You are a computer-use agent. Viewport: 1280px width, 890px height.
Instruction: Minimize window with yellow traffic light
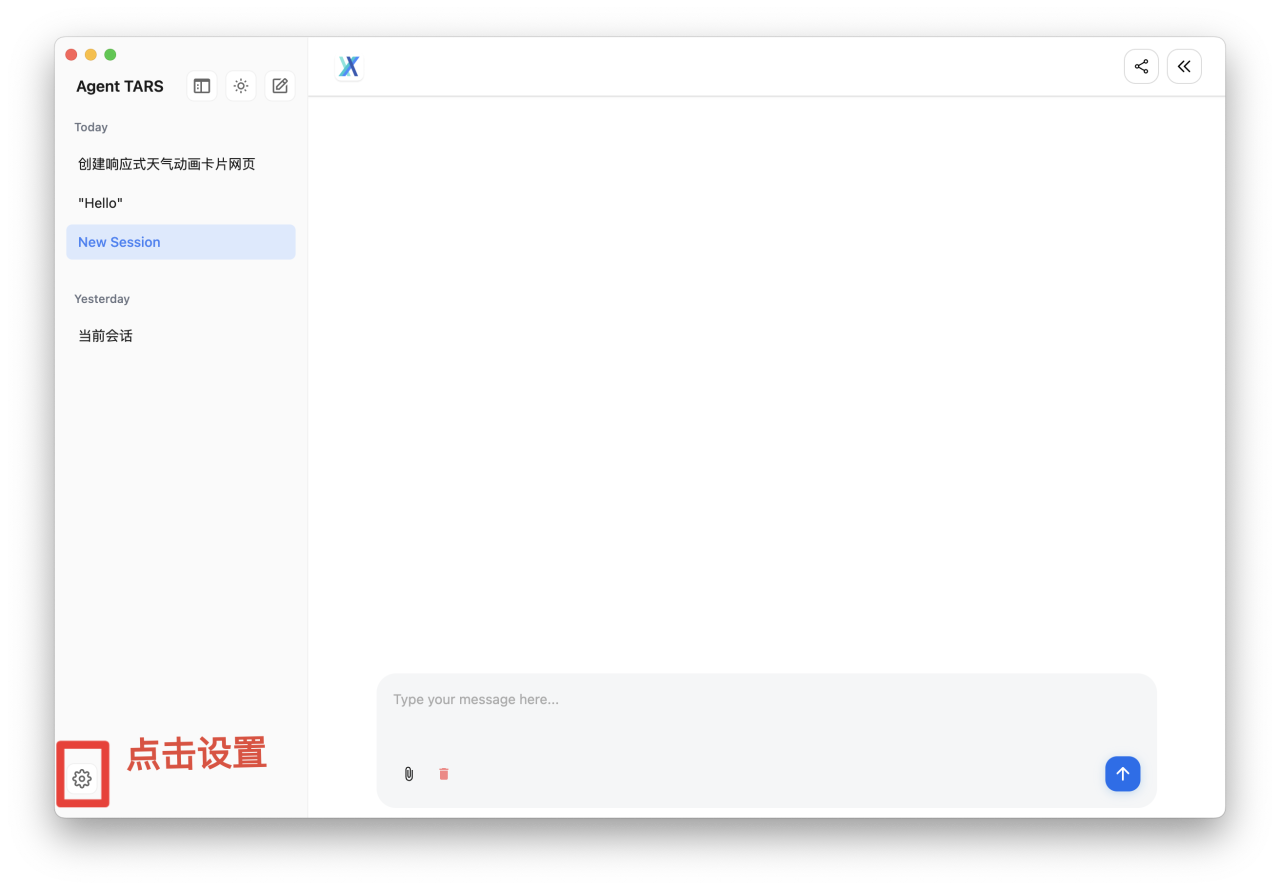tap(91, 55)
